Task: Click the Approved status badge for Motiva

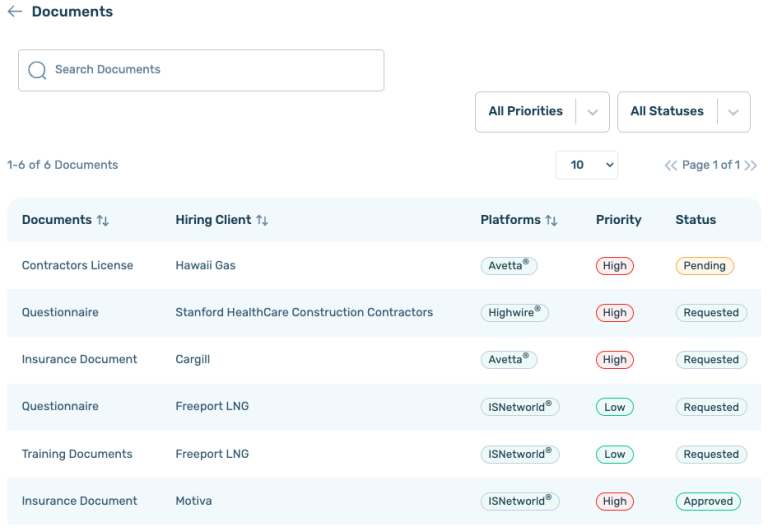Action: (708, 501)
